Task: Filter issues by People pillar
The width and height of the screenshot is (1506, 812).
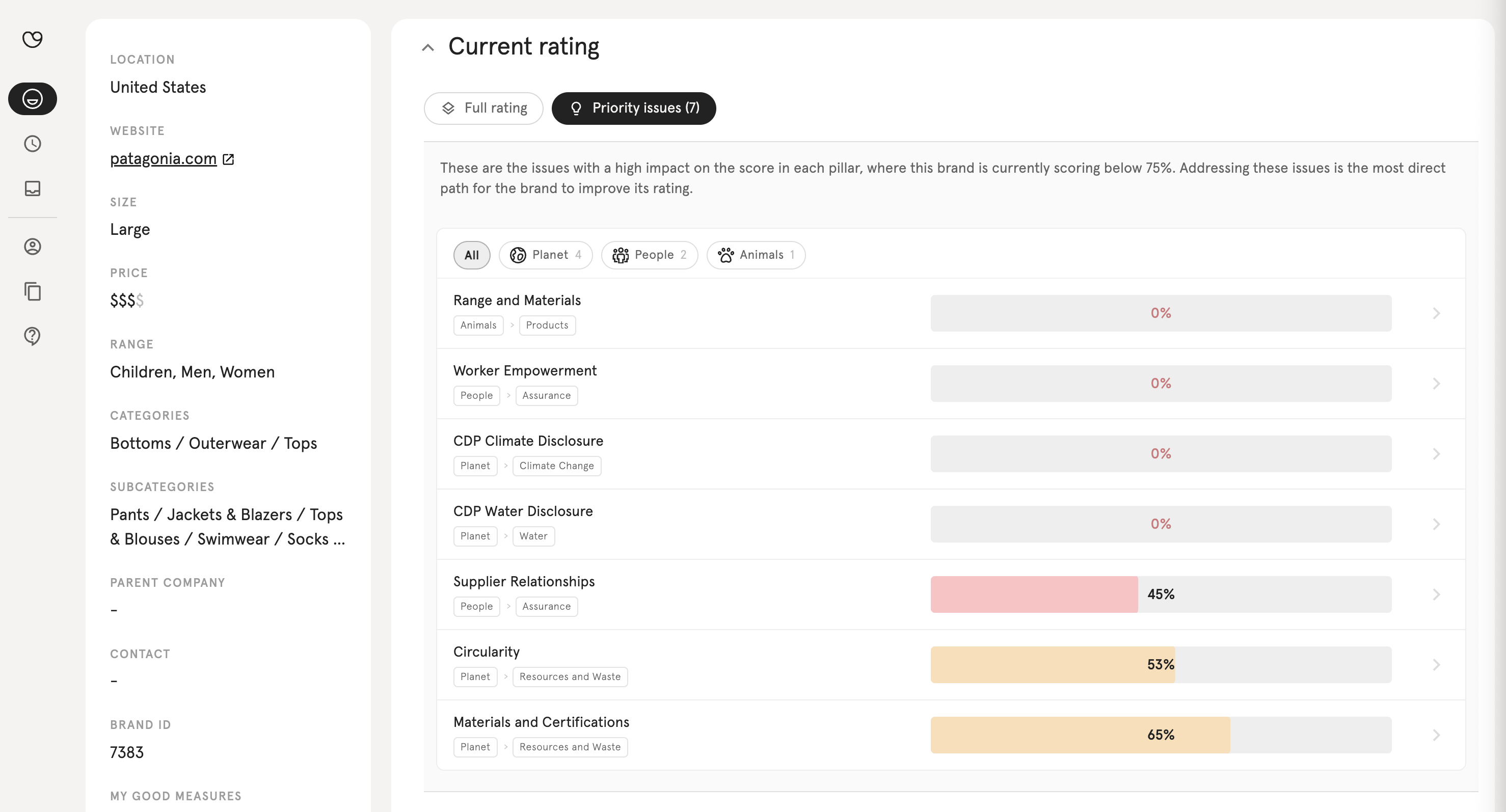Action: (x=650, y=255)
